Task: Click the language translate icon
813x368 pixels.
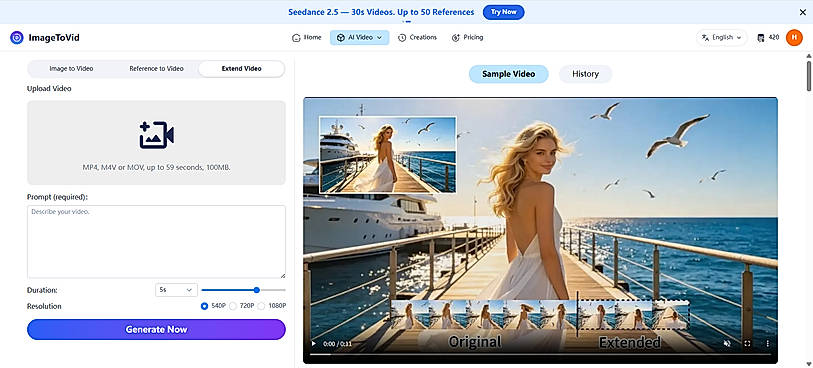Action: [x=705, y=37]
